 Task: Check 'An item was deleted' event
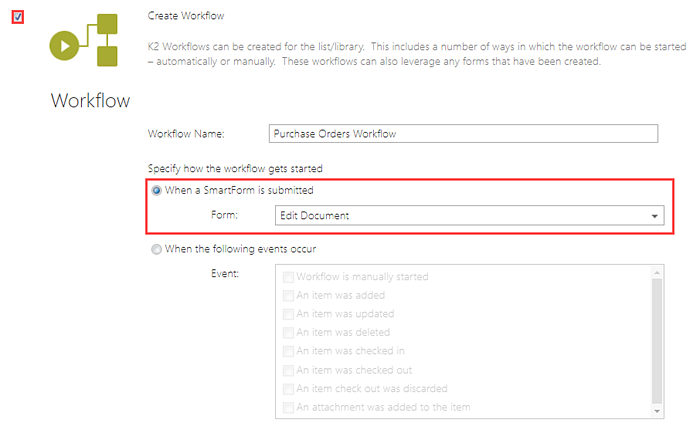pyautogui.click(x=289, y=332)
